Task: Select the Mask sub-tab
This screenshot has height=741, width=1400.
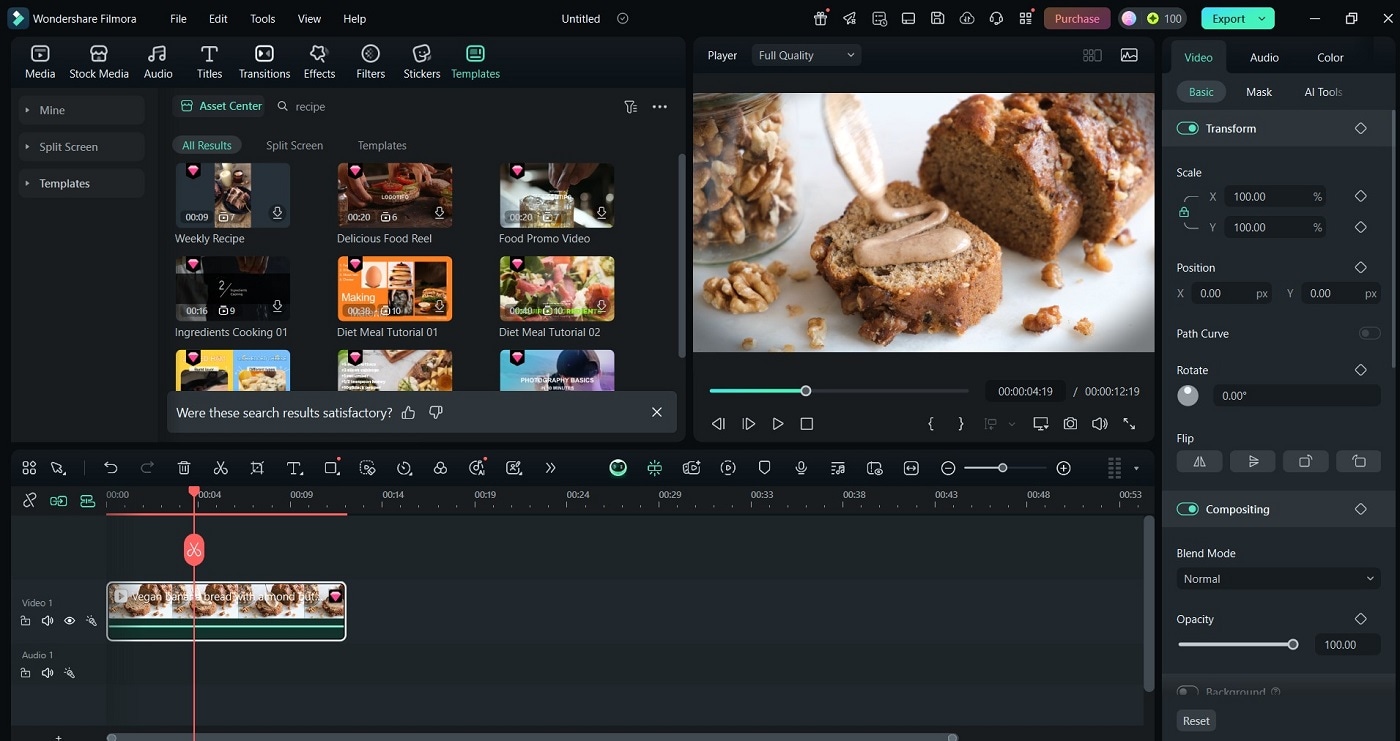Action: [1259, 92]
